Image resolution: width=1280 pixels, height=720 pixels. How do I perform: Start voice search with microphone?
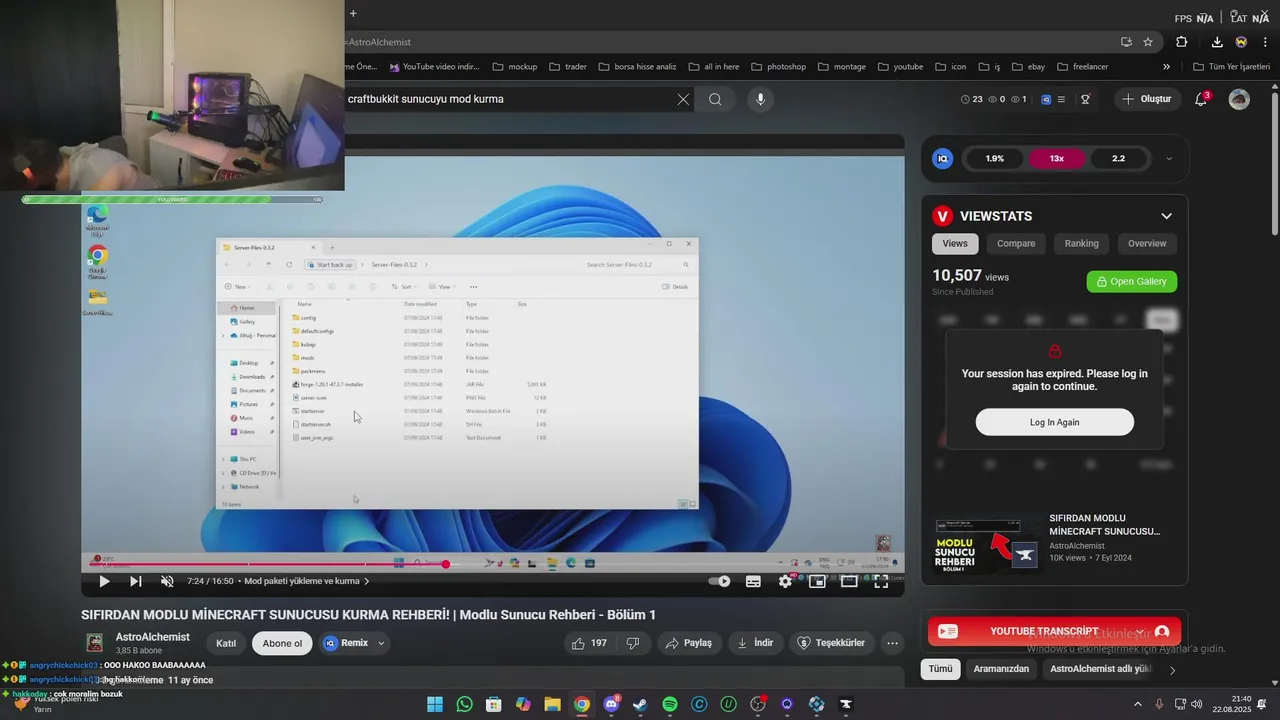coord(760,99)
